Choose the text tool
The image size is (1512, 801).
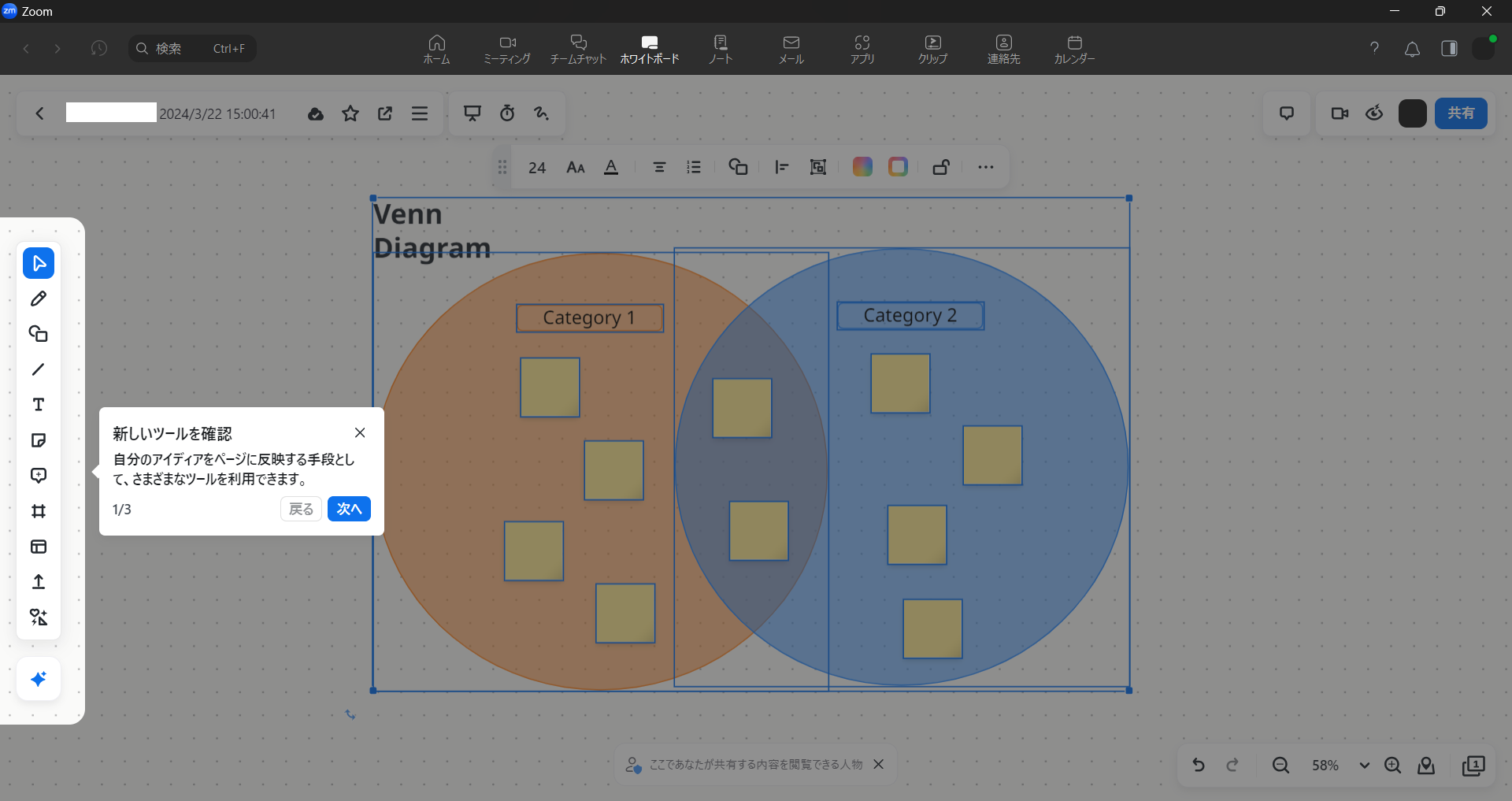point(39,405)
